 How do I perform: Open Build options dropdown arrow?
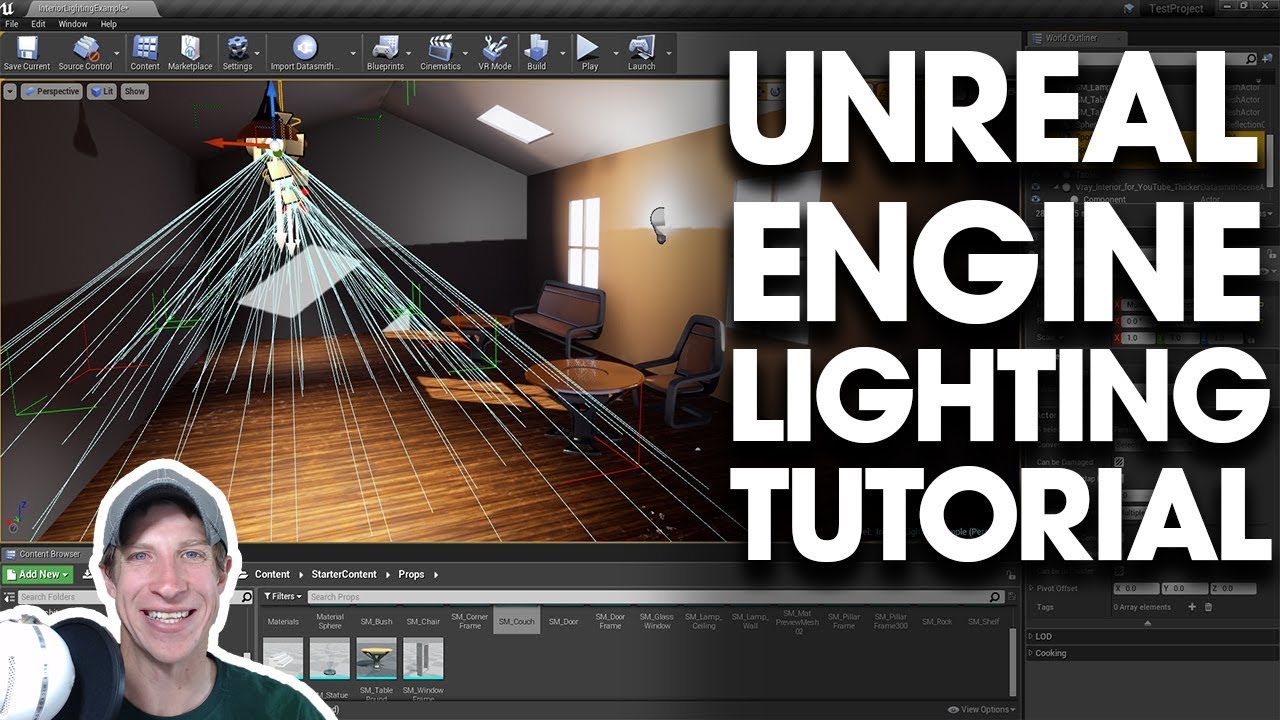click(x=563, y=53)
